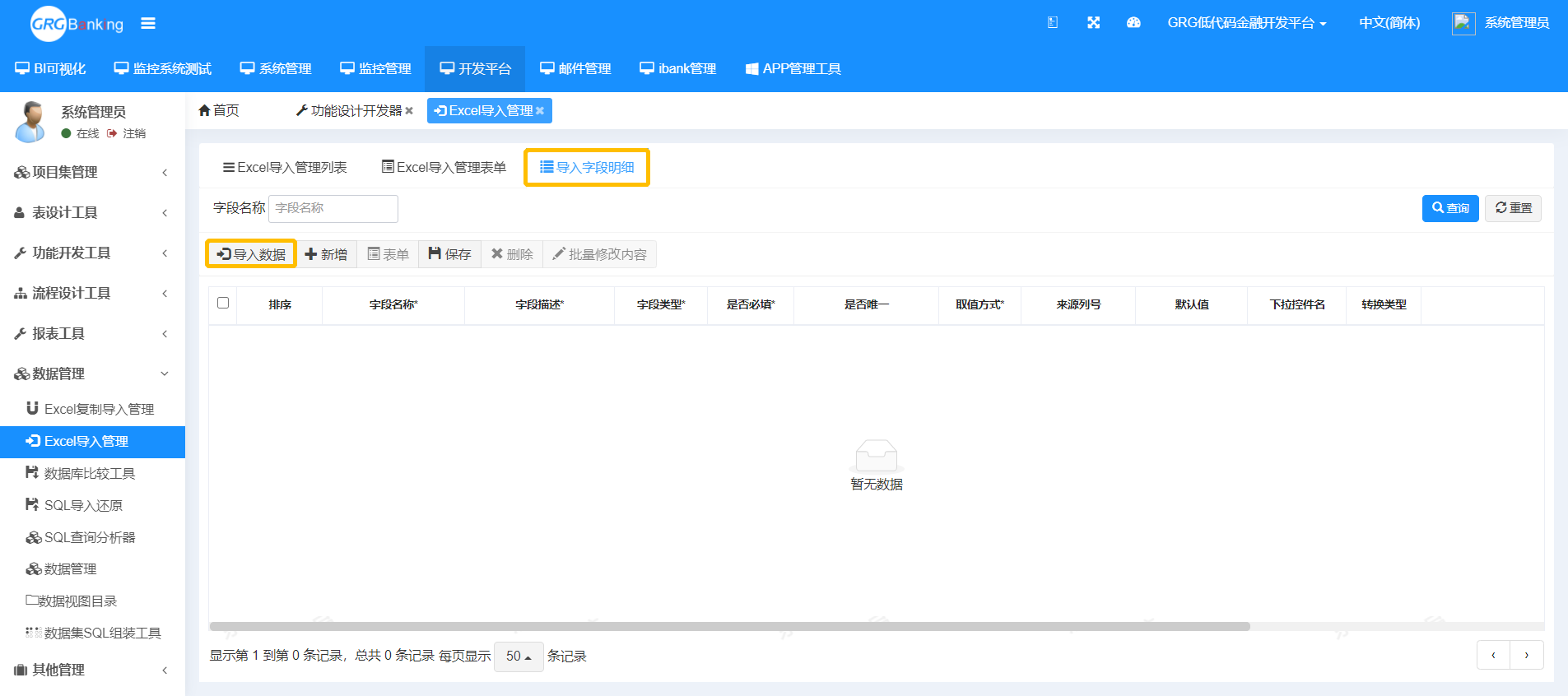Open 数据视图目录 in sidebar

(x=92, y=601)
